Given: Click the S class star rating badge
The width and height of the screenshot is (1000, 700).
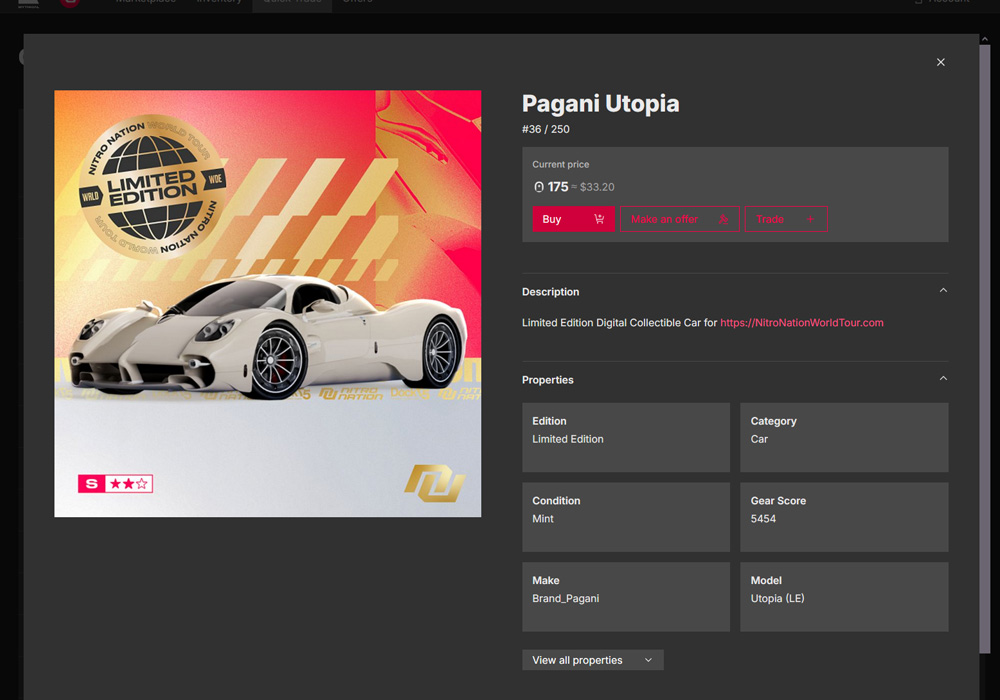Looking at the screenshot, I should [115, 484].
